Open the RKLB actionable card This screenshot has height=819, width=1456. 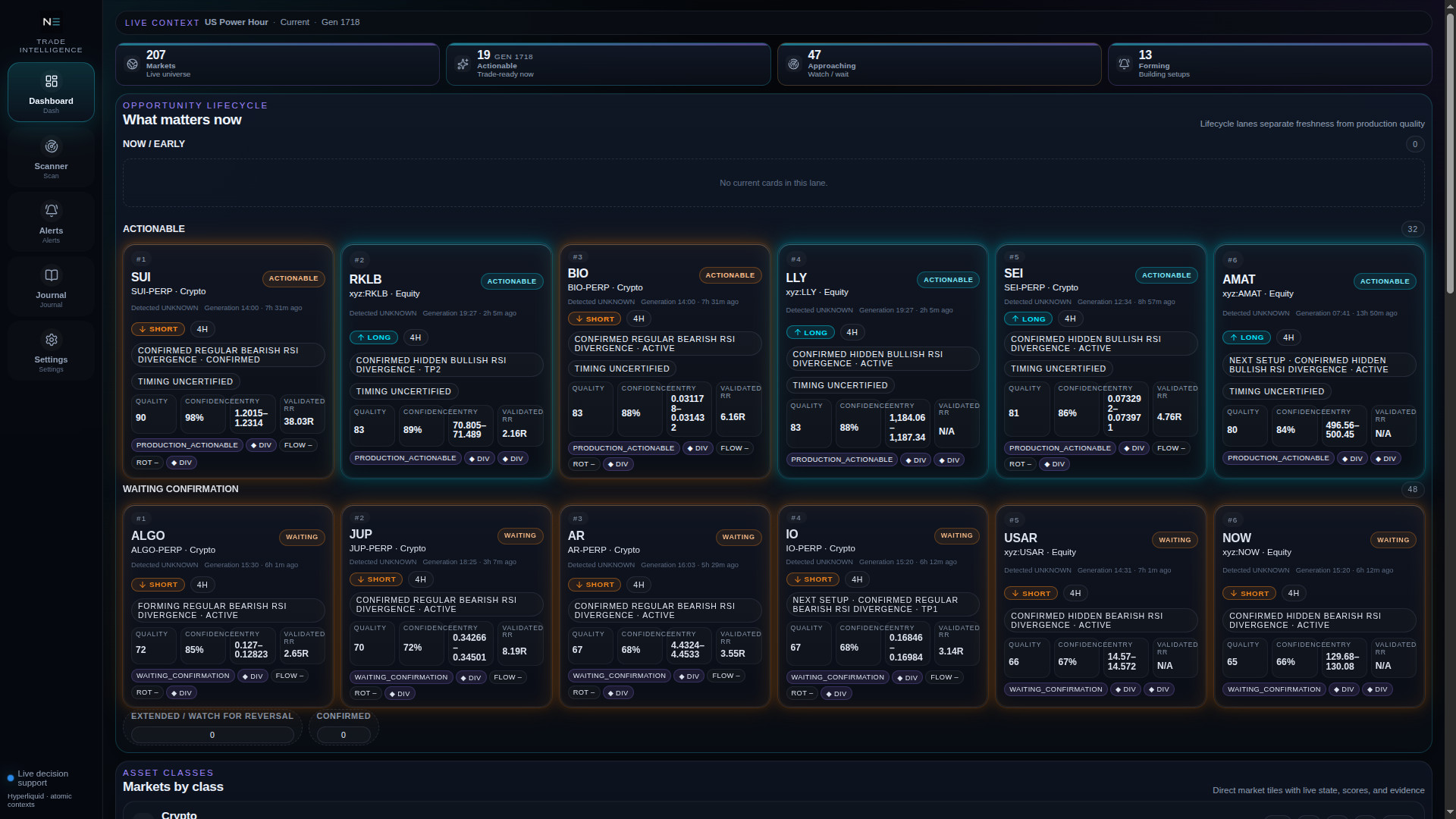446,361
